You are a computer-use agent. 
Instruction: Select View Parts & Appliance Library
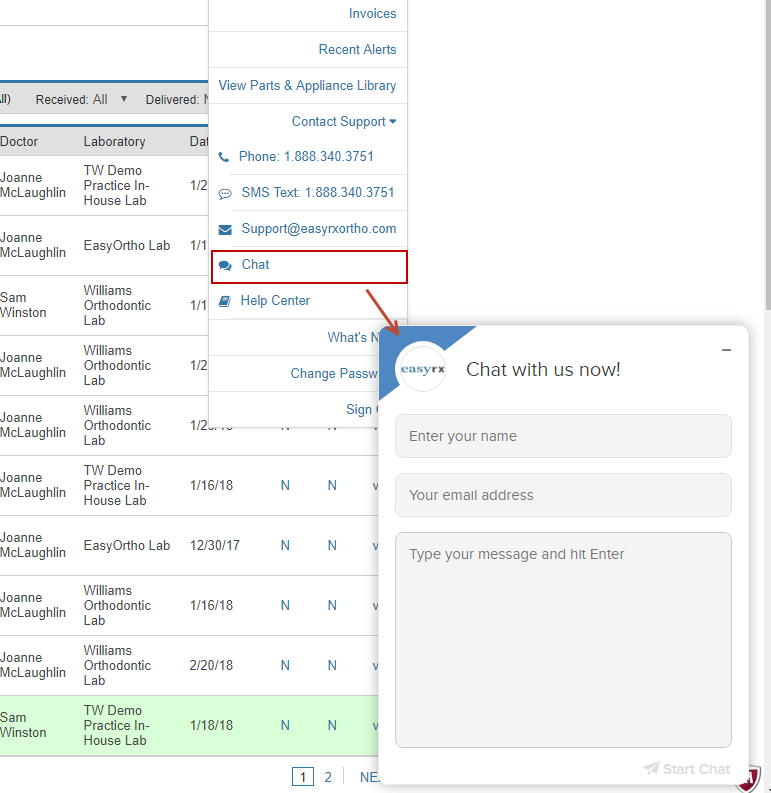pos(307,85)
